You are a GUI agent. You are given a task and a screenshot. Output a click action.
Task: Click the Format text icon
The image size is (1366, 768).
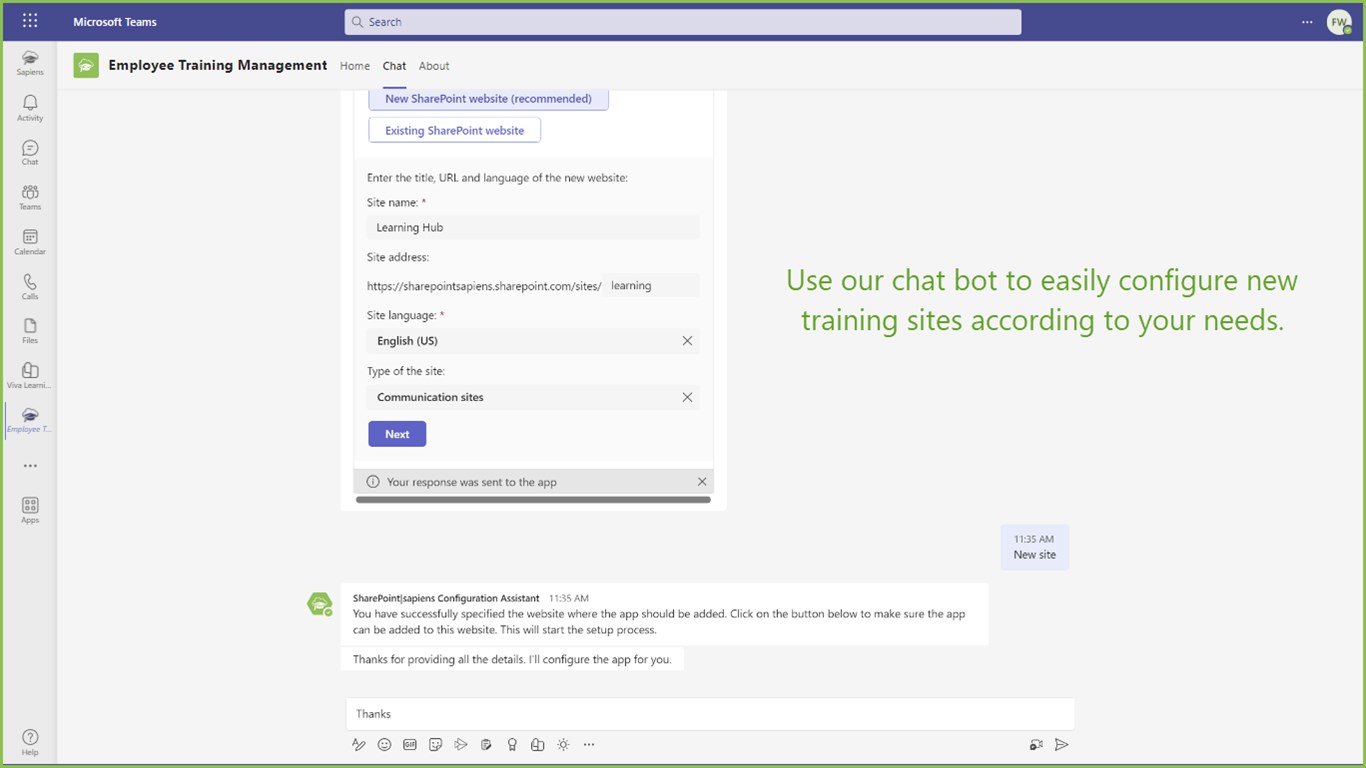(x=359, y=744)
